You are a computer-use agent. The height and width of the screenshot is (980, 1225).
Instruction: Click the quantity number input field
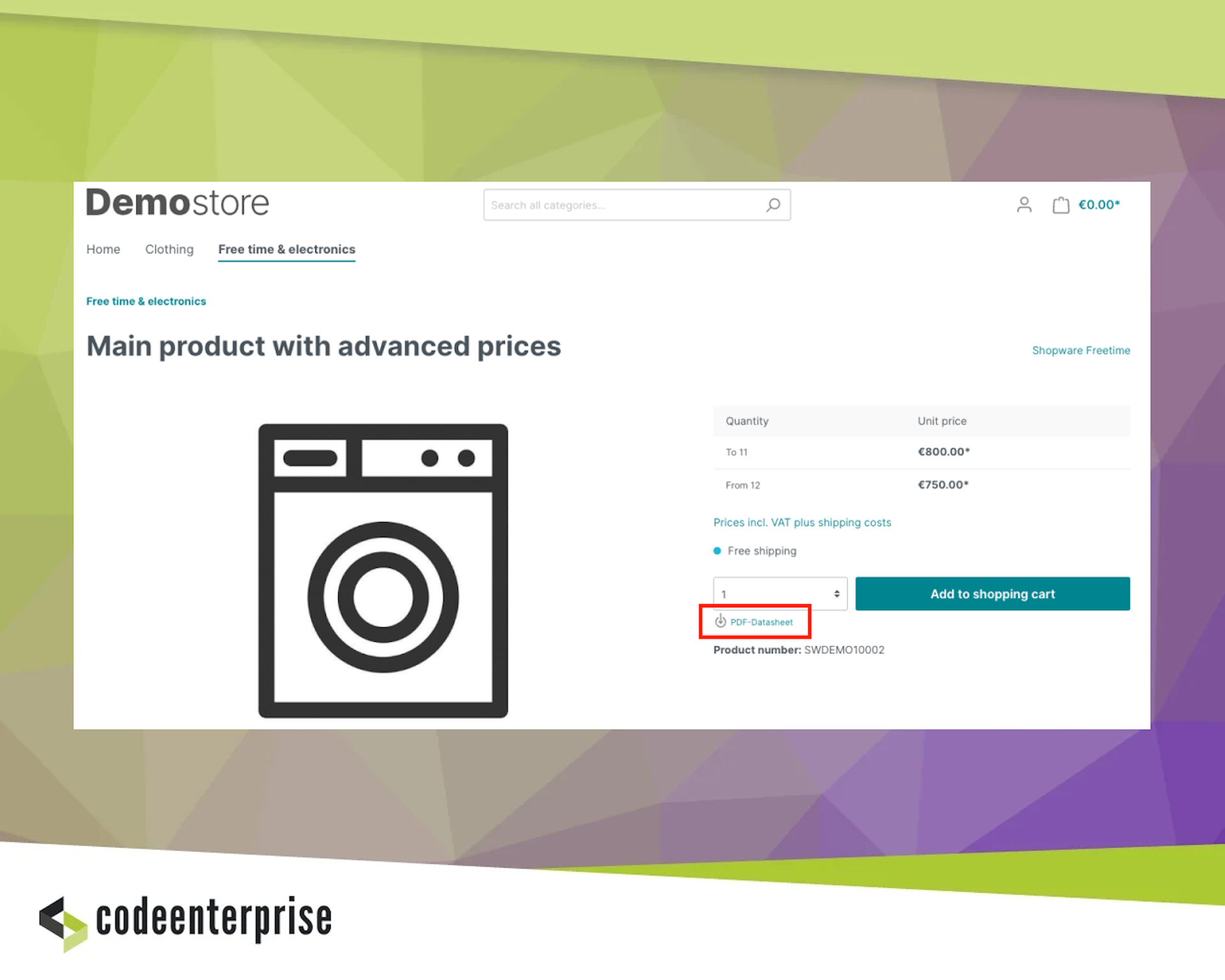pyautogui.click(x=780, y=593)
